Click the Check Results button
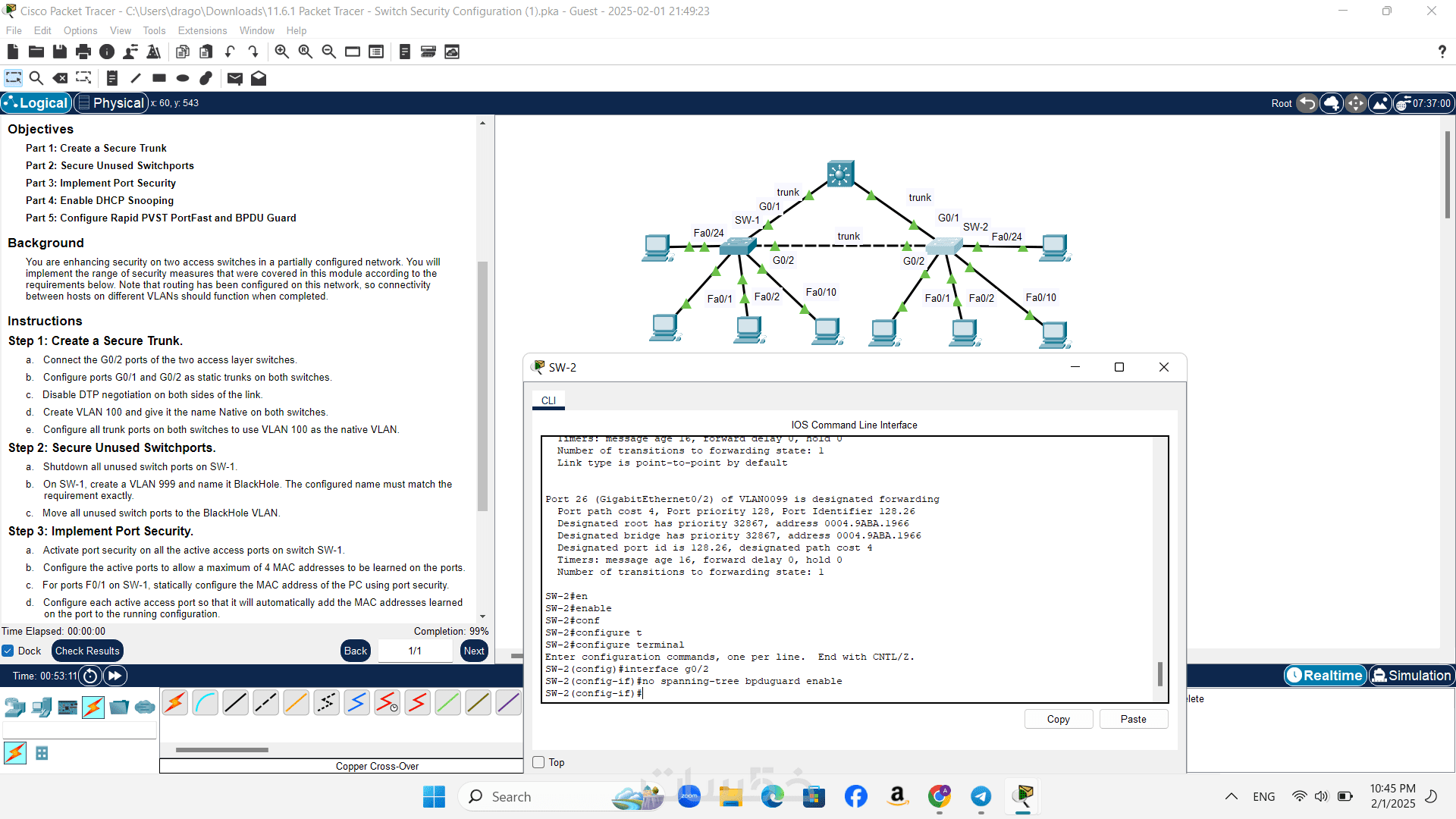The width and height of the screenshot is (1456, 819). (x=87, y=651)
